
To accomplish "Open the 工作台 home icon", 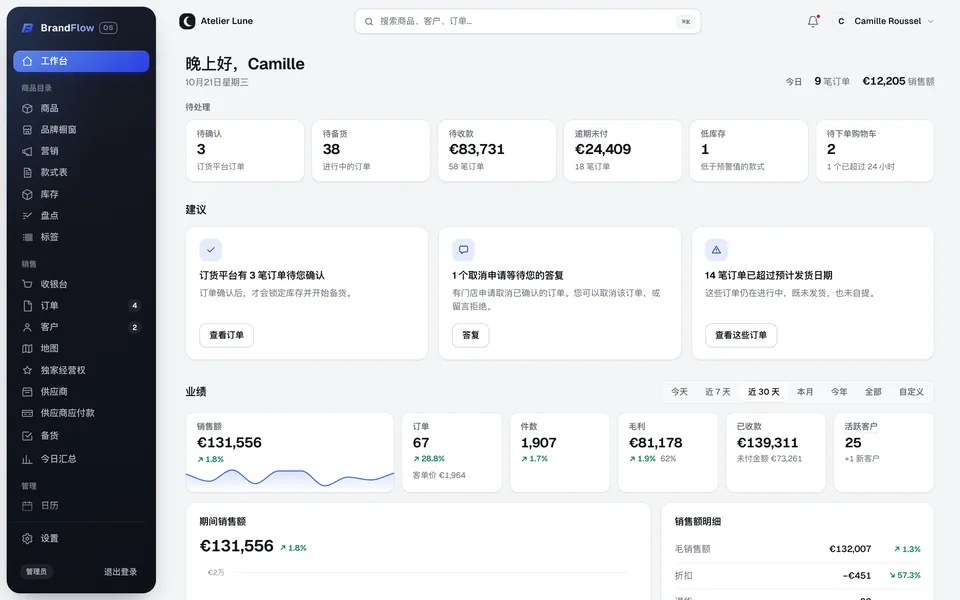I will (x=27, y=61).
